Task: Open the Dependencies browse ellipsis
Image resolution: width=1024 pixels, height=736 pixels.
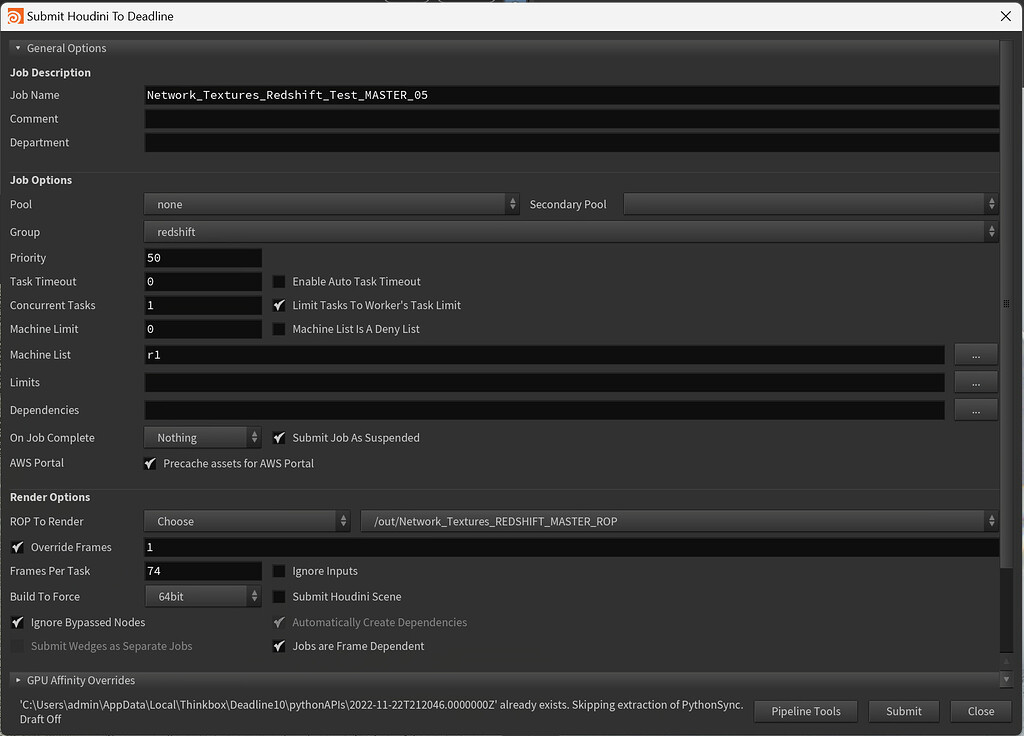Action: point(975,409)
